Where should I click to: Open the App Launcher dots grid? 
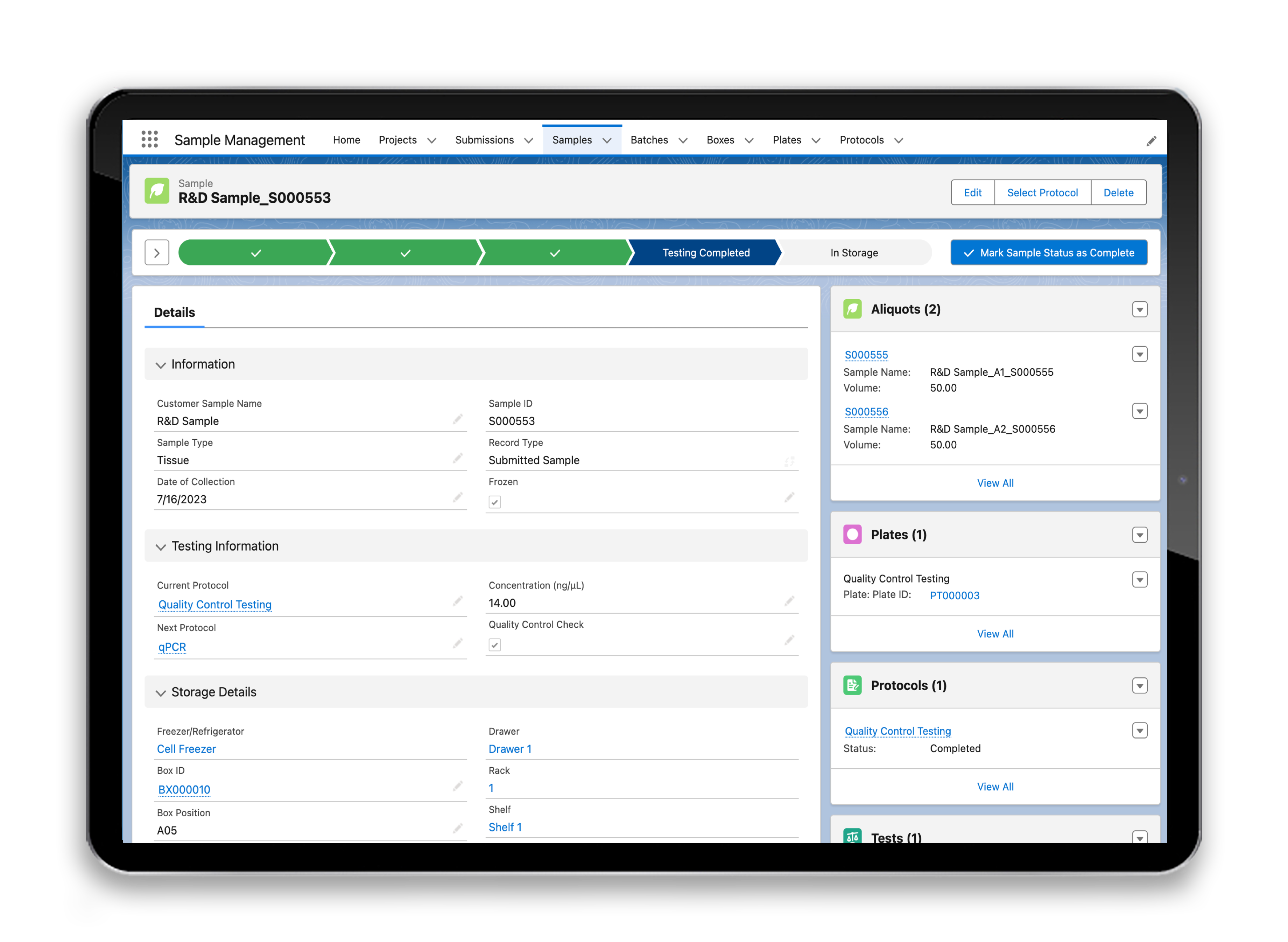coord(149,140)
